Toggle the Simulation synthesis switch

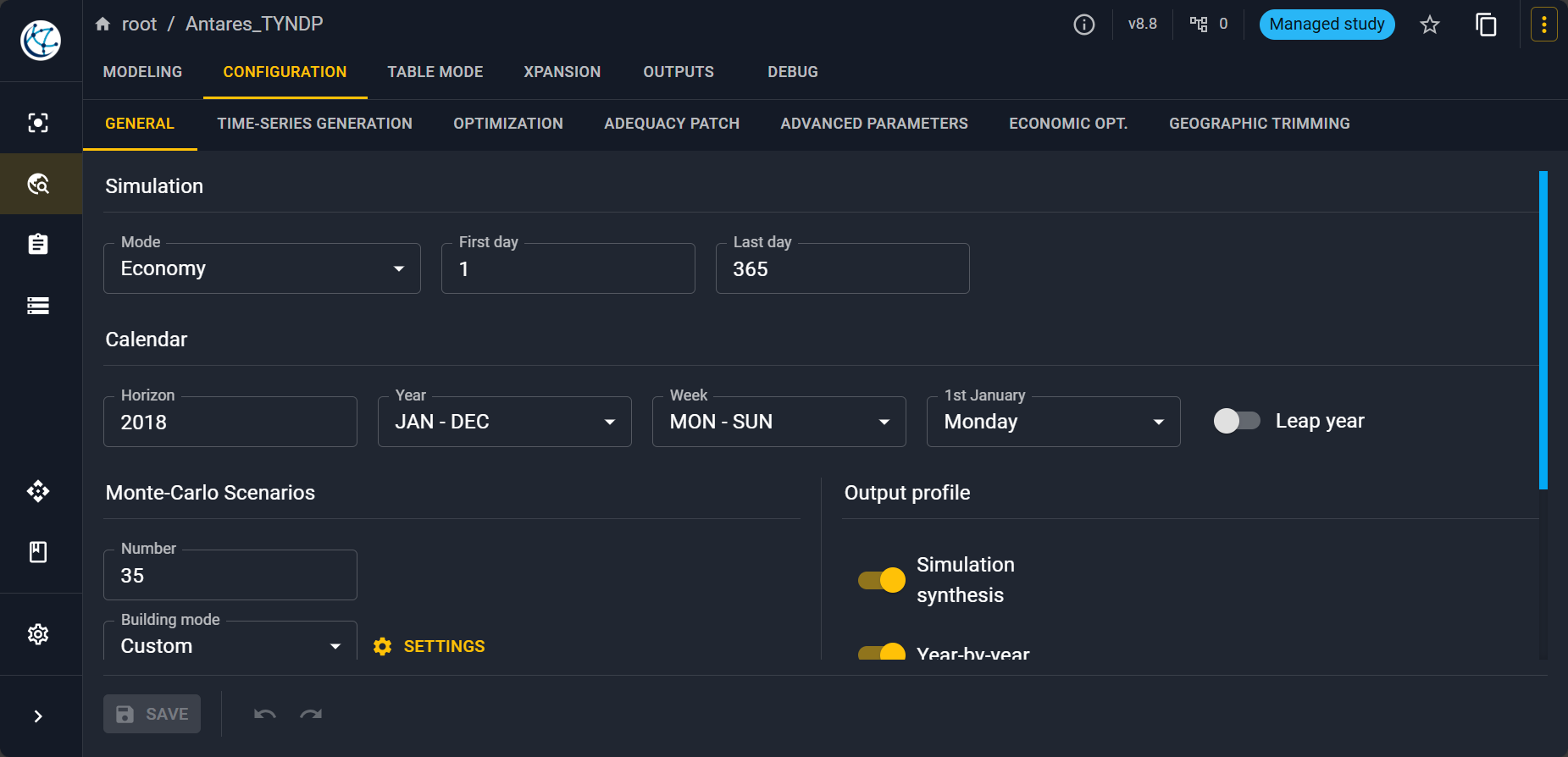[882, 580]
